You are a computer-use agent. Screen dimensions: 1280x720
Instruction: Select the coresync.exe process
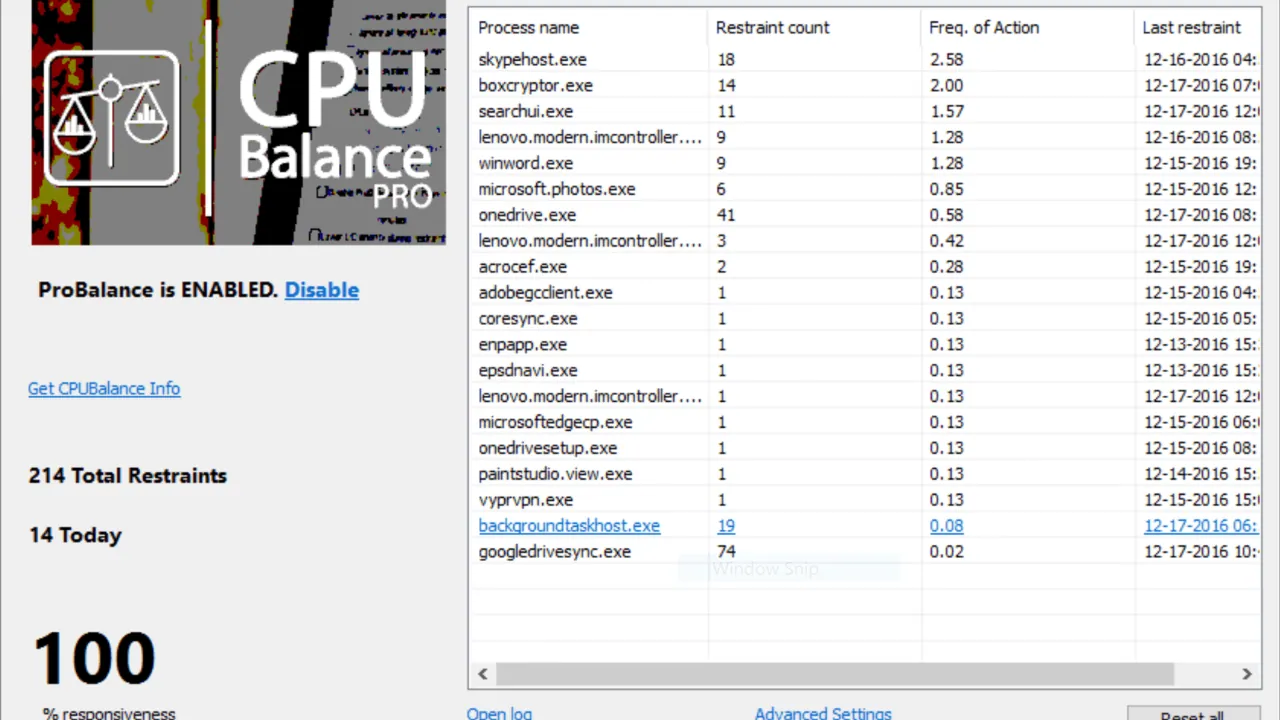(x=527, y=320)
